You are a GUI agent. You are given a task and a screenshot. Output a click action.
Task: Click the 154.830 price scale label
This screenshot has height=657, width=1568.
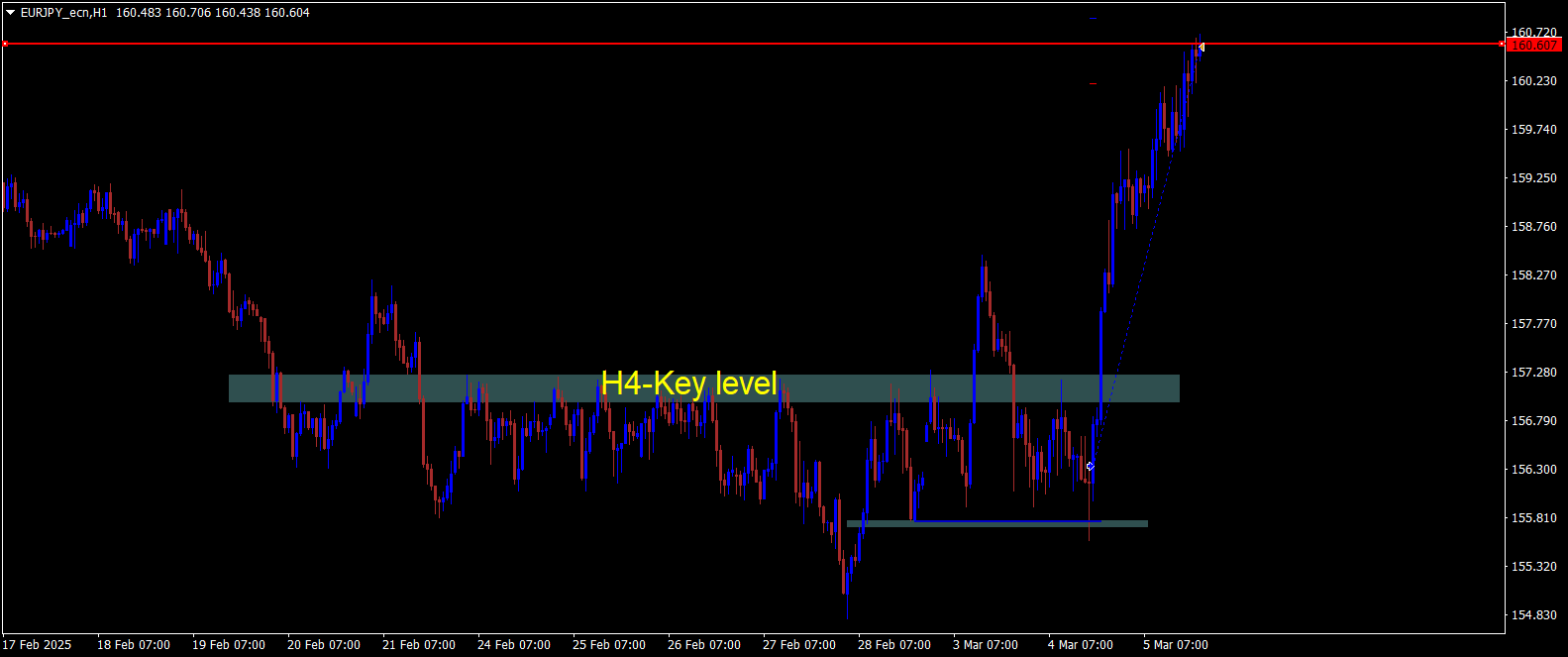point(1533,615)
